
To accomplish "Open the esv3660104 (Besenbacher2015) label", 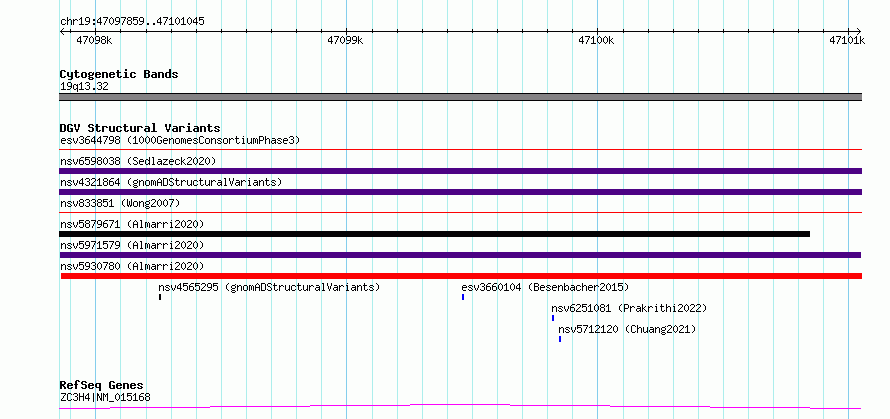I will tap(545, 287).
